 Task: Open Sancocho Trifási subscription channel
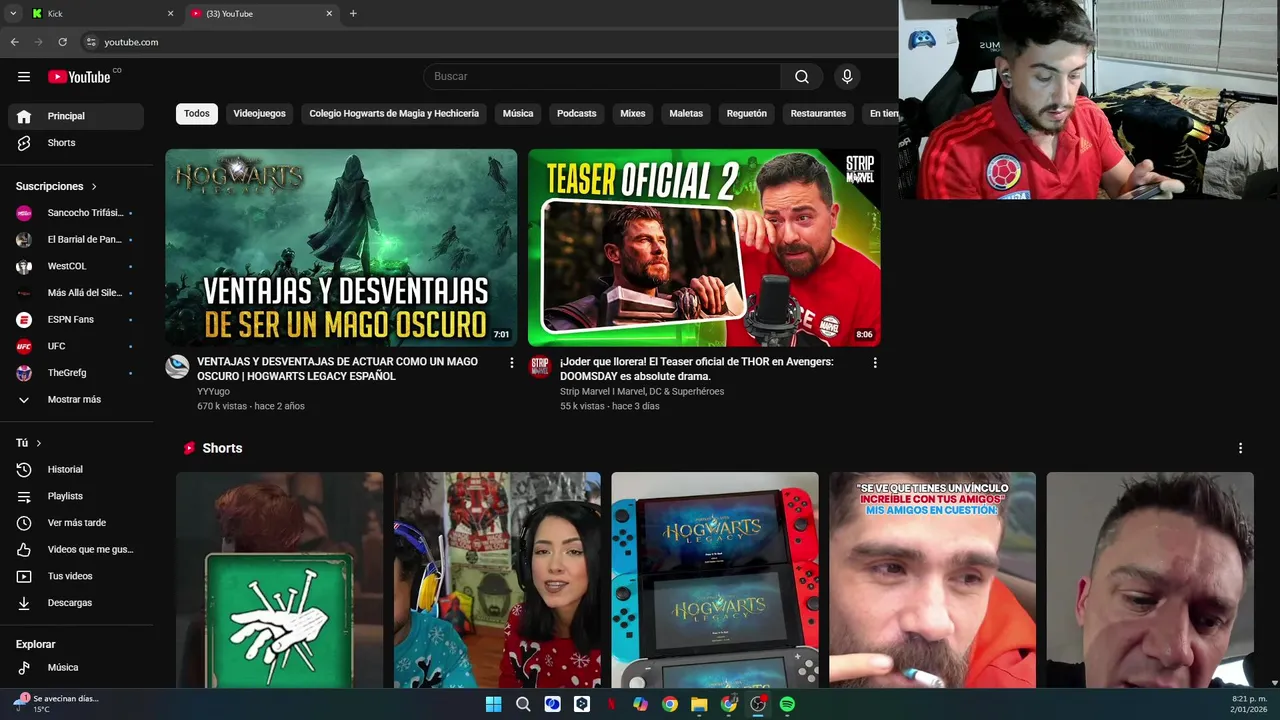pos(76,213)
